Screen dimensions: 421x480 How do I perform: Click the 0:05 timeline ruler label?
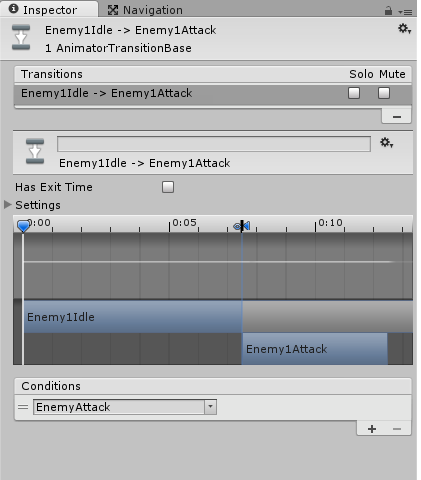coord(184,222)
